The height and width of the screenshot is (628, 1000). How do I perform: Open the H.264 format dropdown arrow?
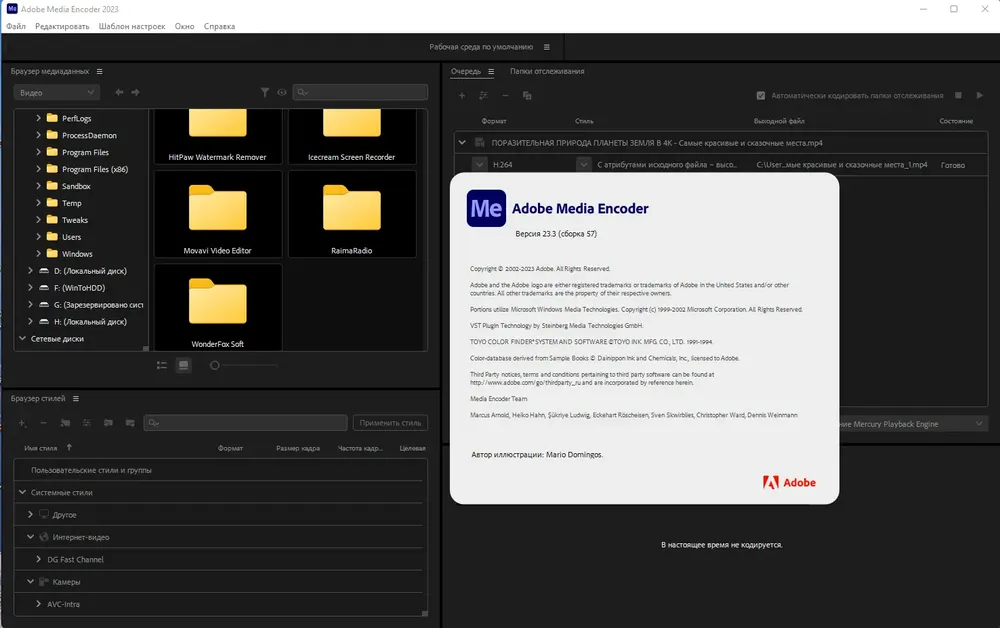click(480, 164)
